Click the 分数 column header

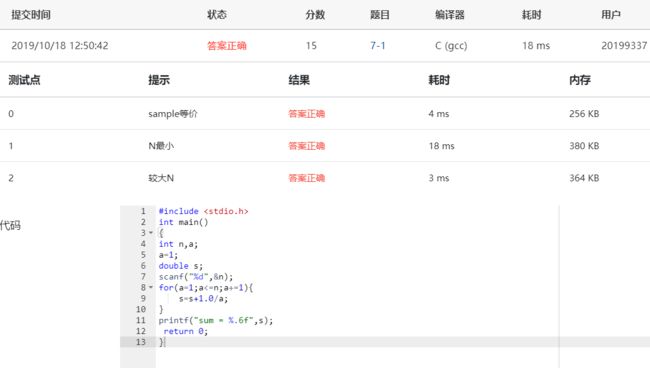coord(315,15)
